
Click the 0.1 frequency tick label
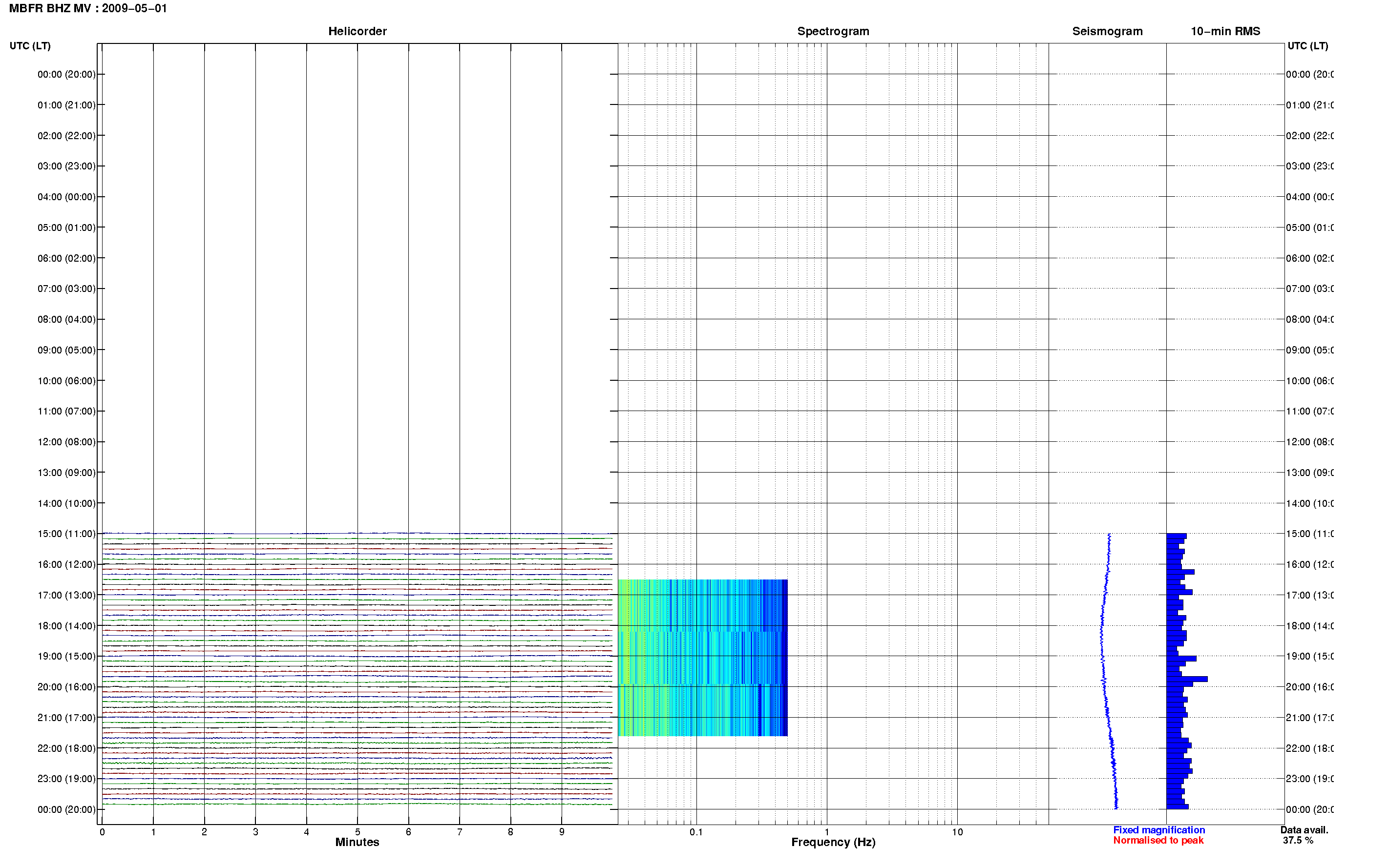click(x=696, y=832)
